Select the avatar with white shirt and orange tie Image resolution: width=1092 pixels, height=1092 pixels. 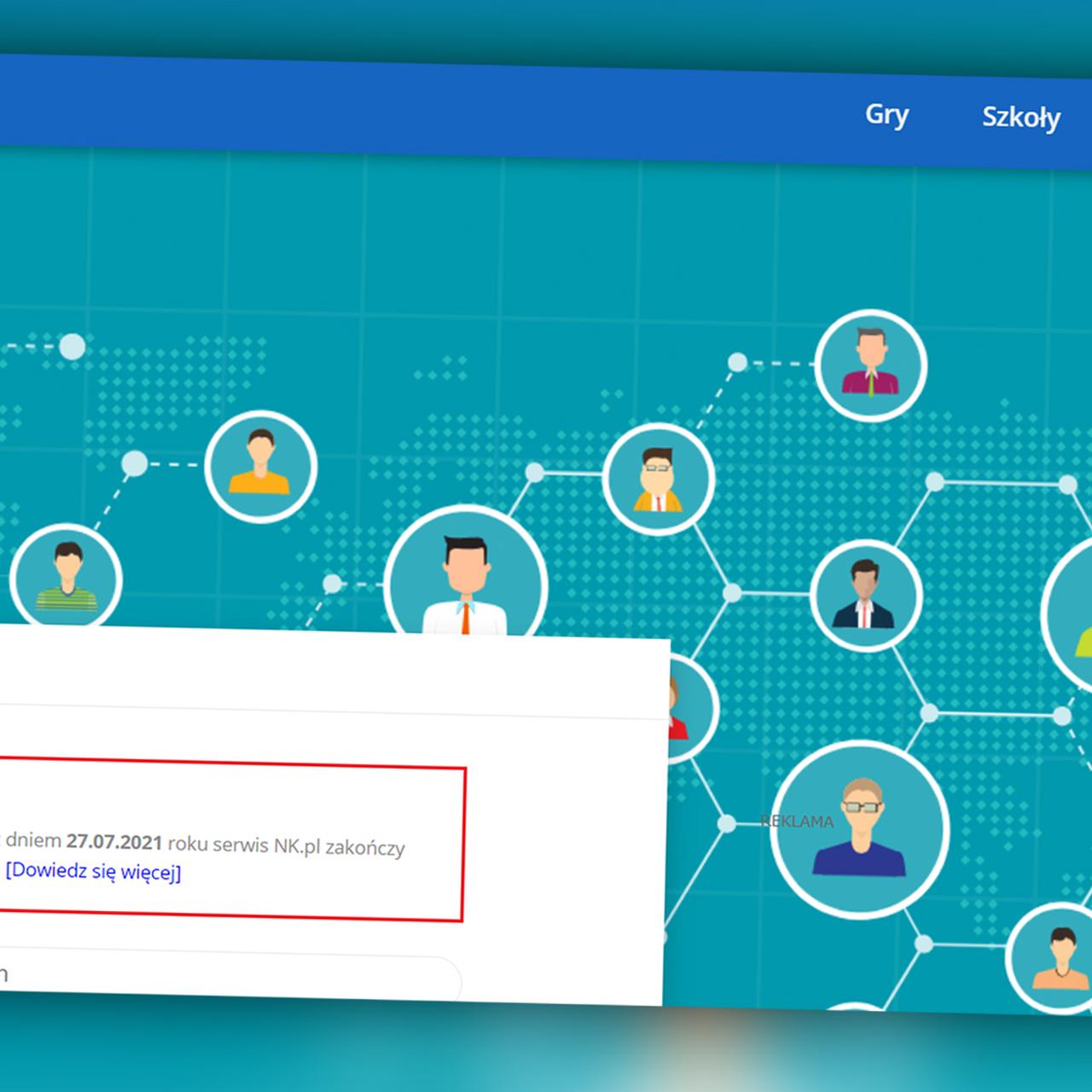(x=465, y=580)
